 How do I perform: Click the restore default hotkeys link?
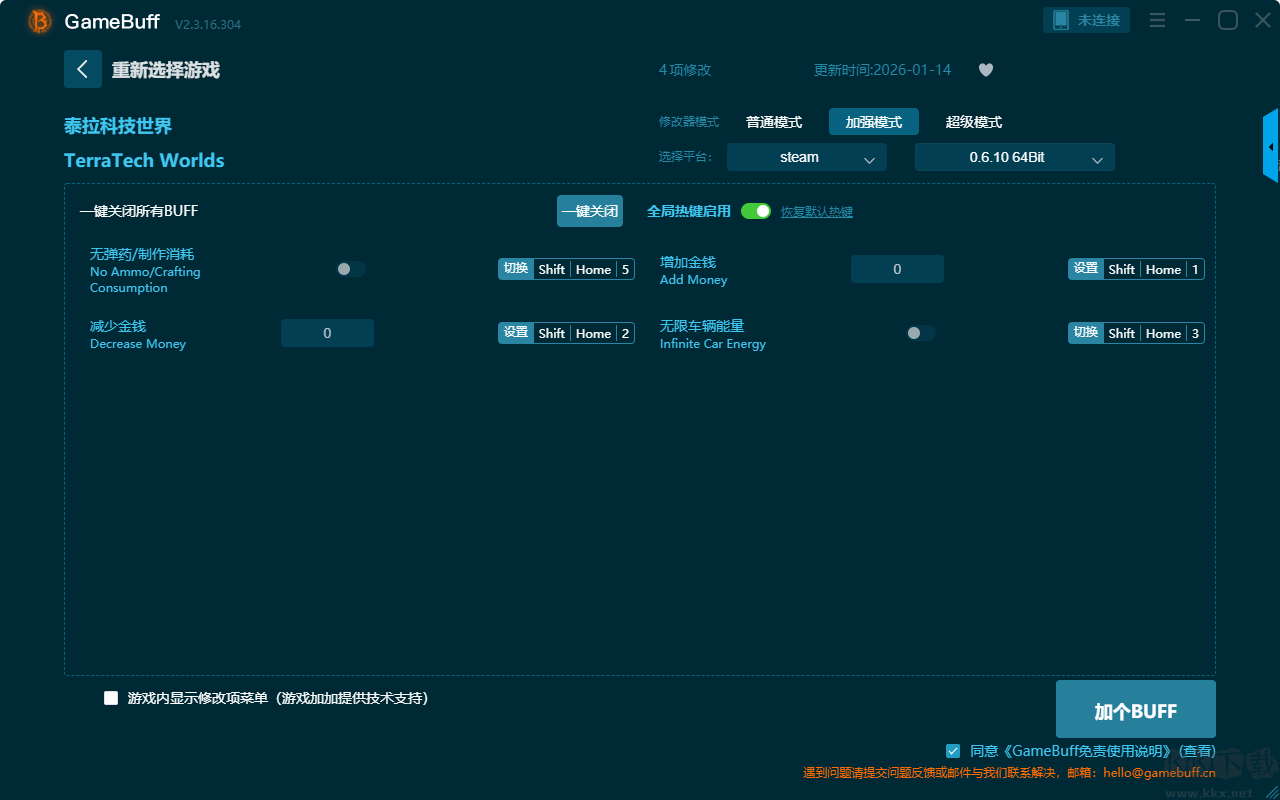tap(816, 212)
